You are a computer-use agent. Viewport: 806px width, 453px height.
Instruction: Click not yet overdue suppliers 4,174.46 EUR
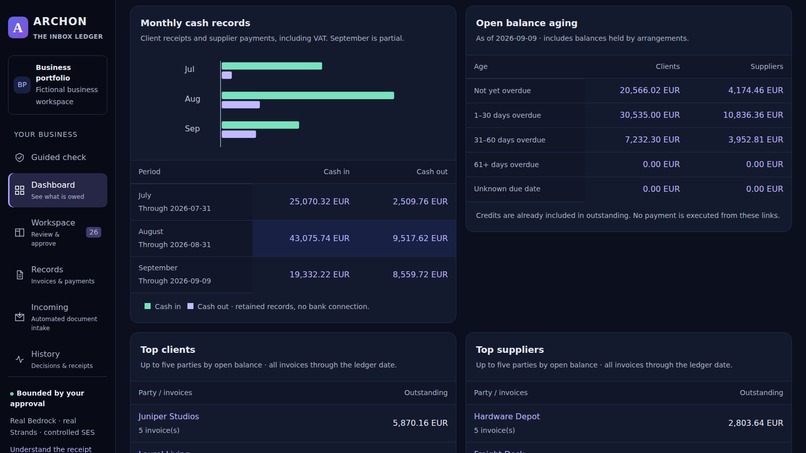pos(756,90)
